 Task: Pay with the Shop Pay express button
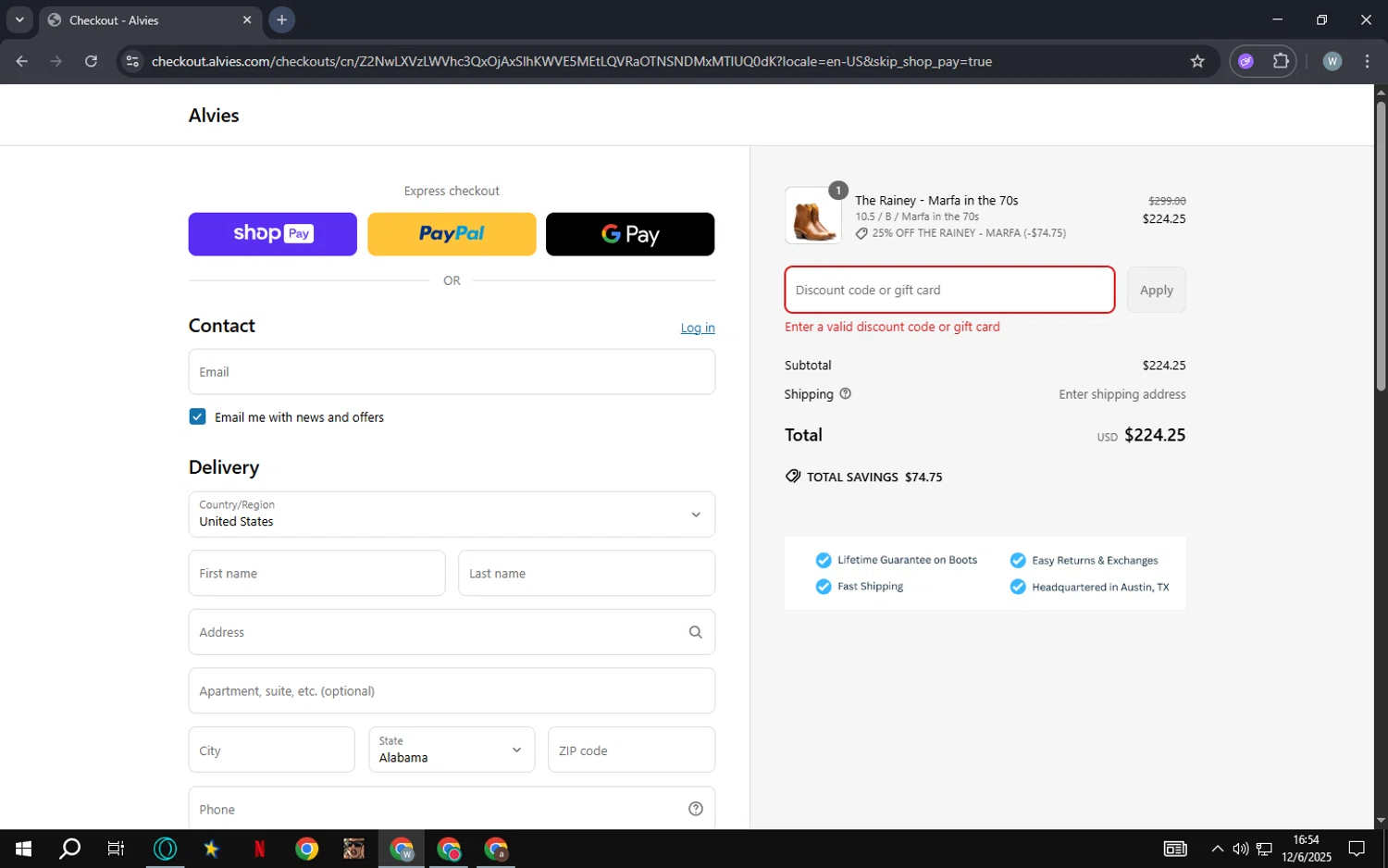[272, 234]
